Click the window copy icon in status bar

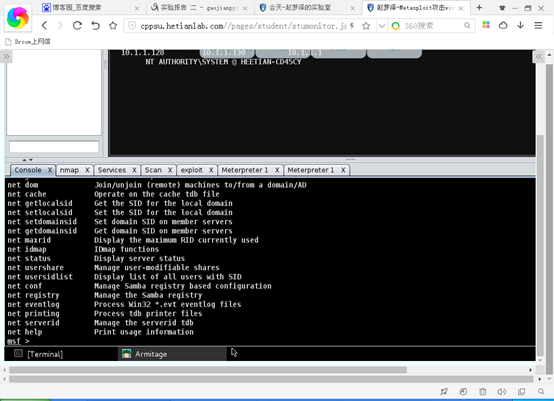[x=521, y=391]
